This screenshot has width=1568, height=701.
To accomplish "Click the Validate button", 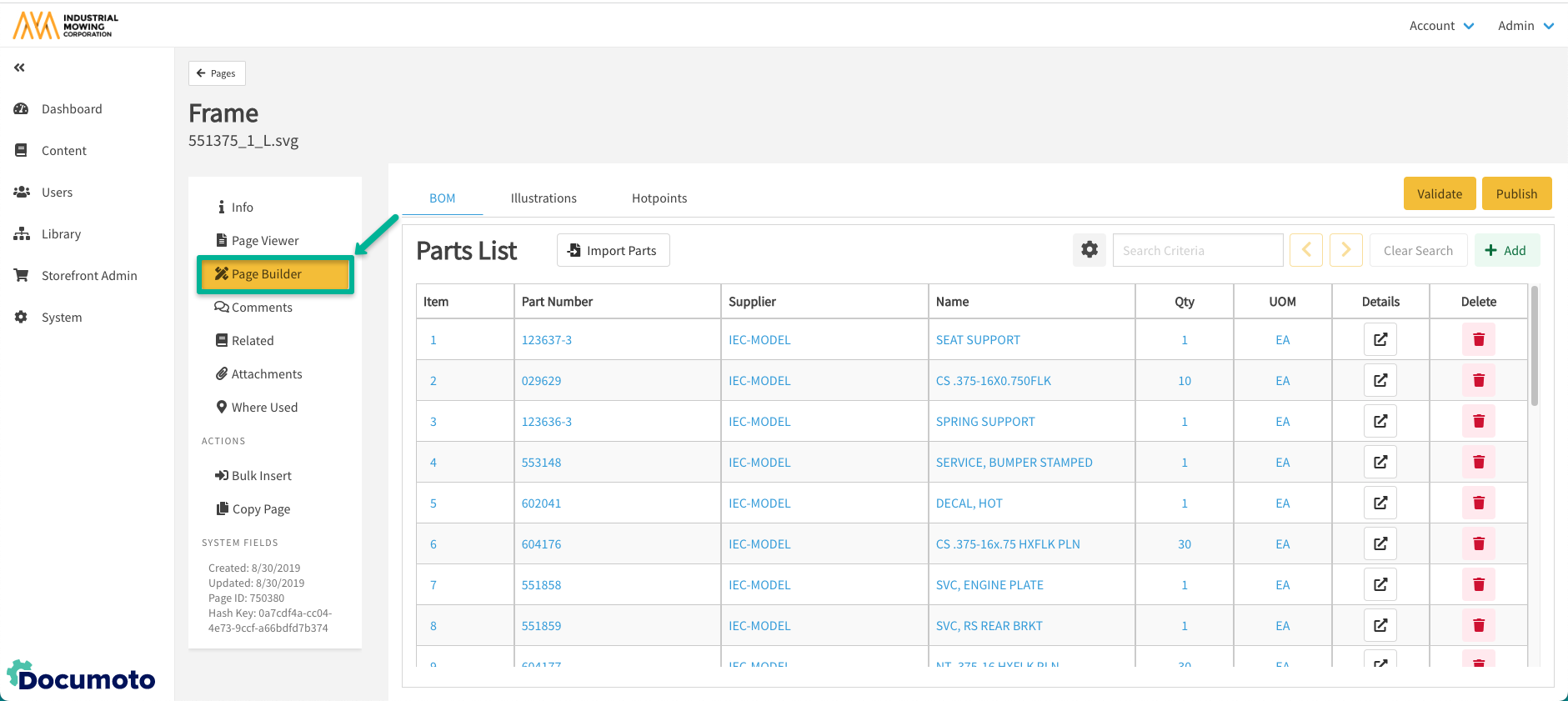I will pyautogui.click(x=1439, y=193).
